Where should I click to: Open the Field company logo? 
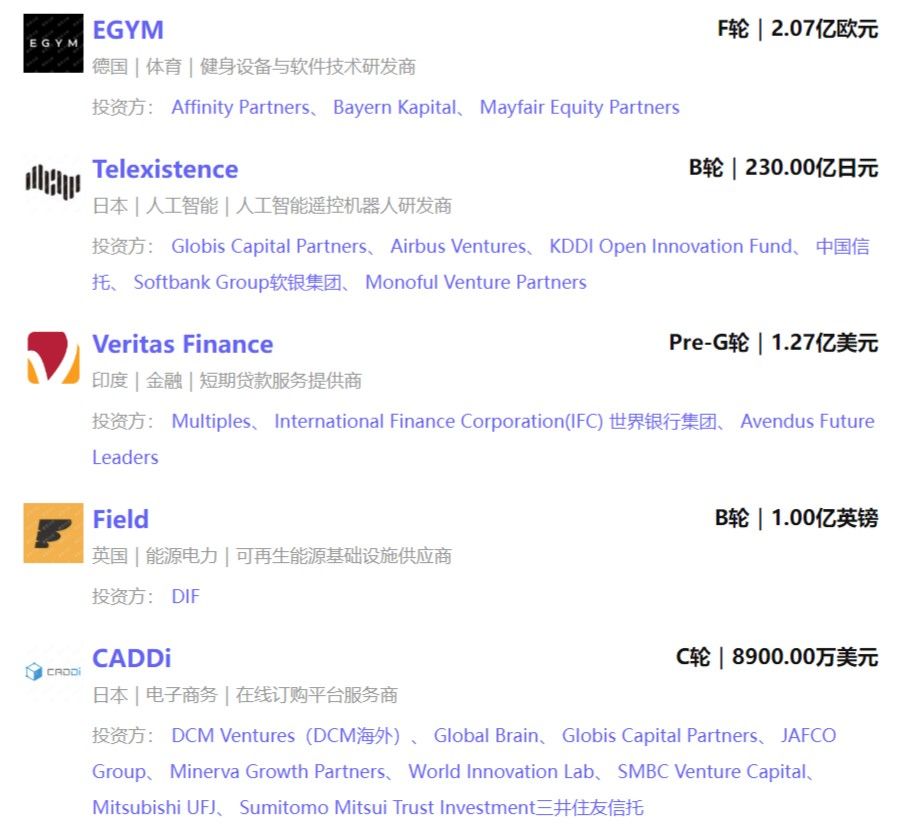pyautogui.click(x=53, y=533)
